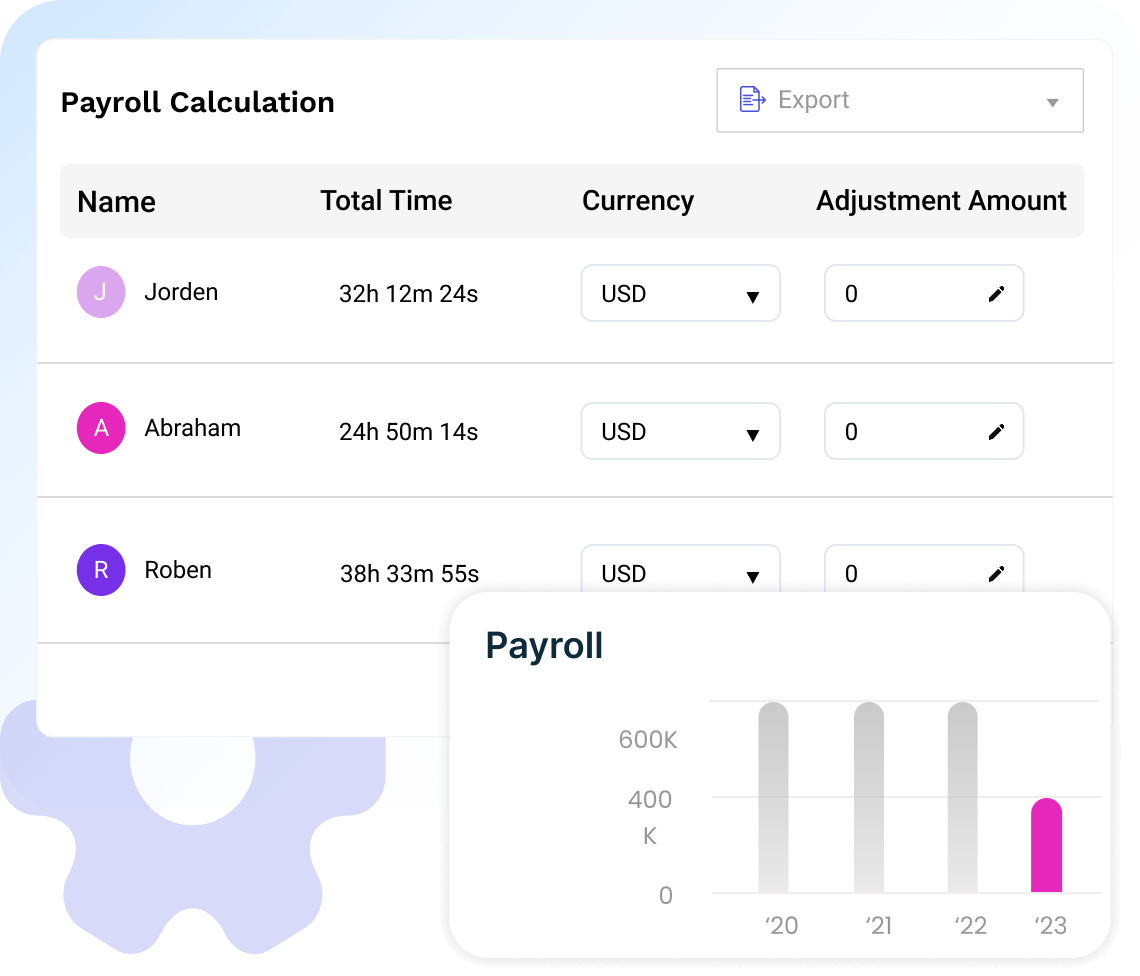Open the Payroll Calculation panel title
The width and height of the screenshot is (1140, 976).
coord(197,102)
